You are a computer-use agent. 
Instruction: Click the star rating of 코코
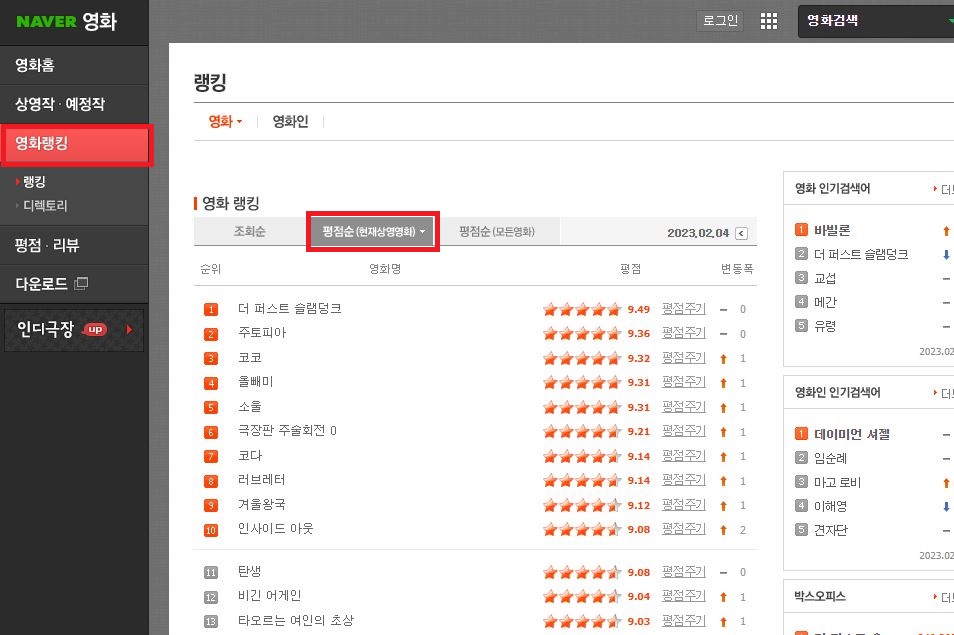[582, 358]
